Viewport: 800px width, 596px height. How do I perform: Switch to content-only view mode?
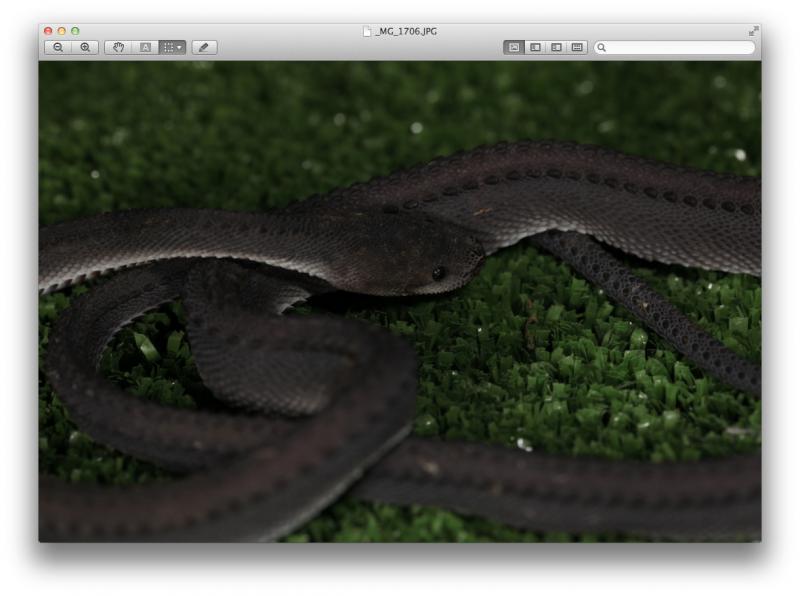[x=514, y=47]
